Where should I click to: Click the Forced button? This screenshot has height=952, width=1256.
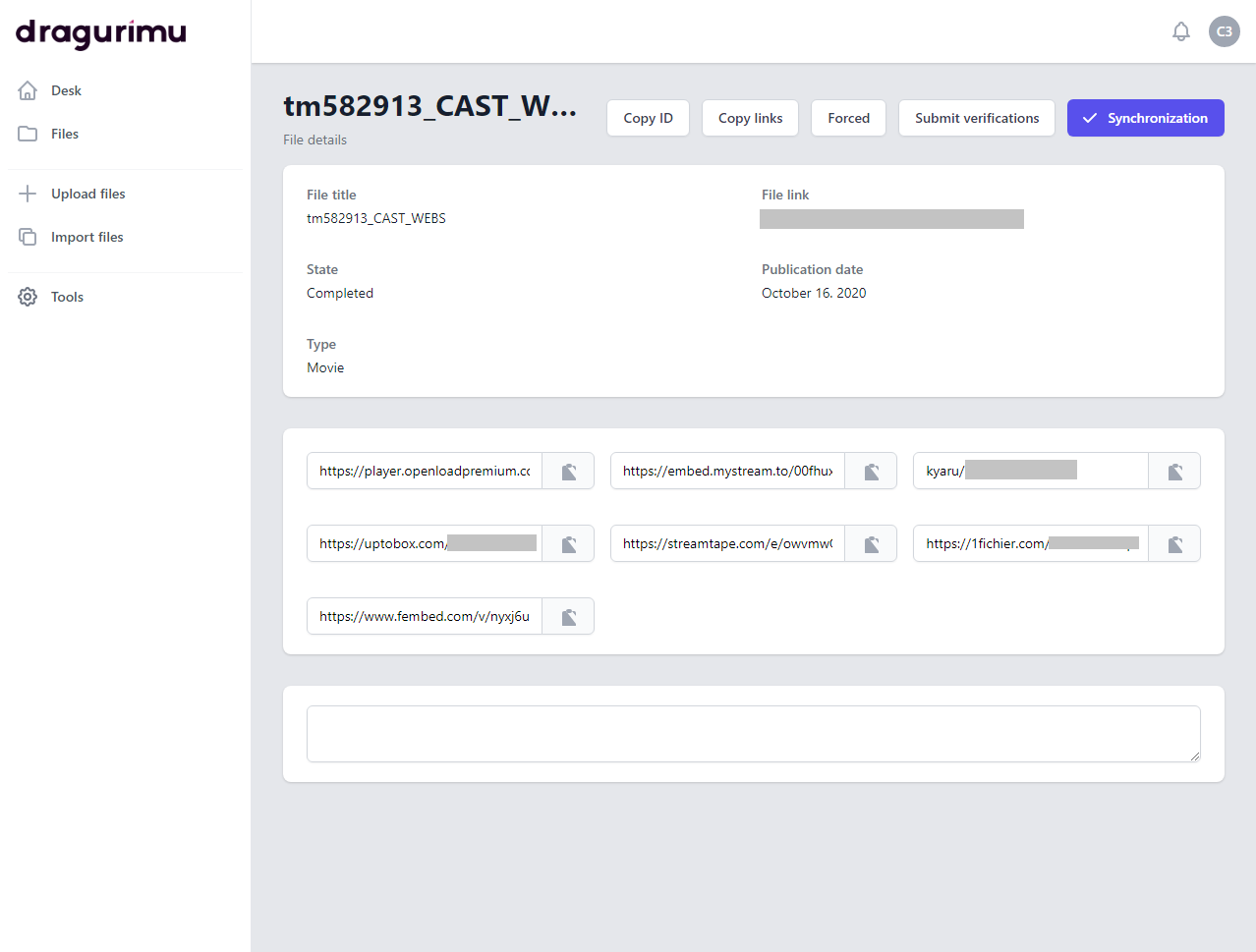[848, 118]
